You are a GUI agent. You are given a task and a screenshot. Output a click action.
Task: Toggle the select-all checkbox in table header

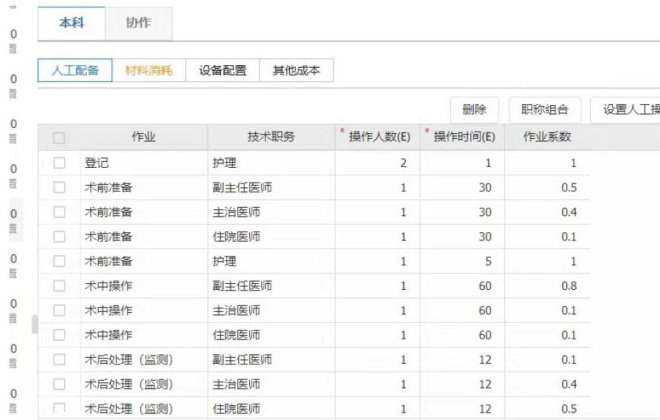click(x=59, y=138)
